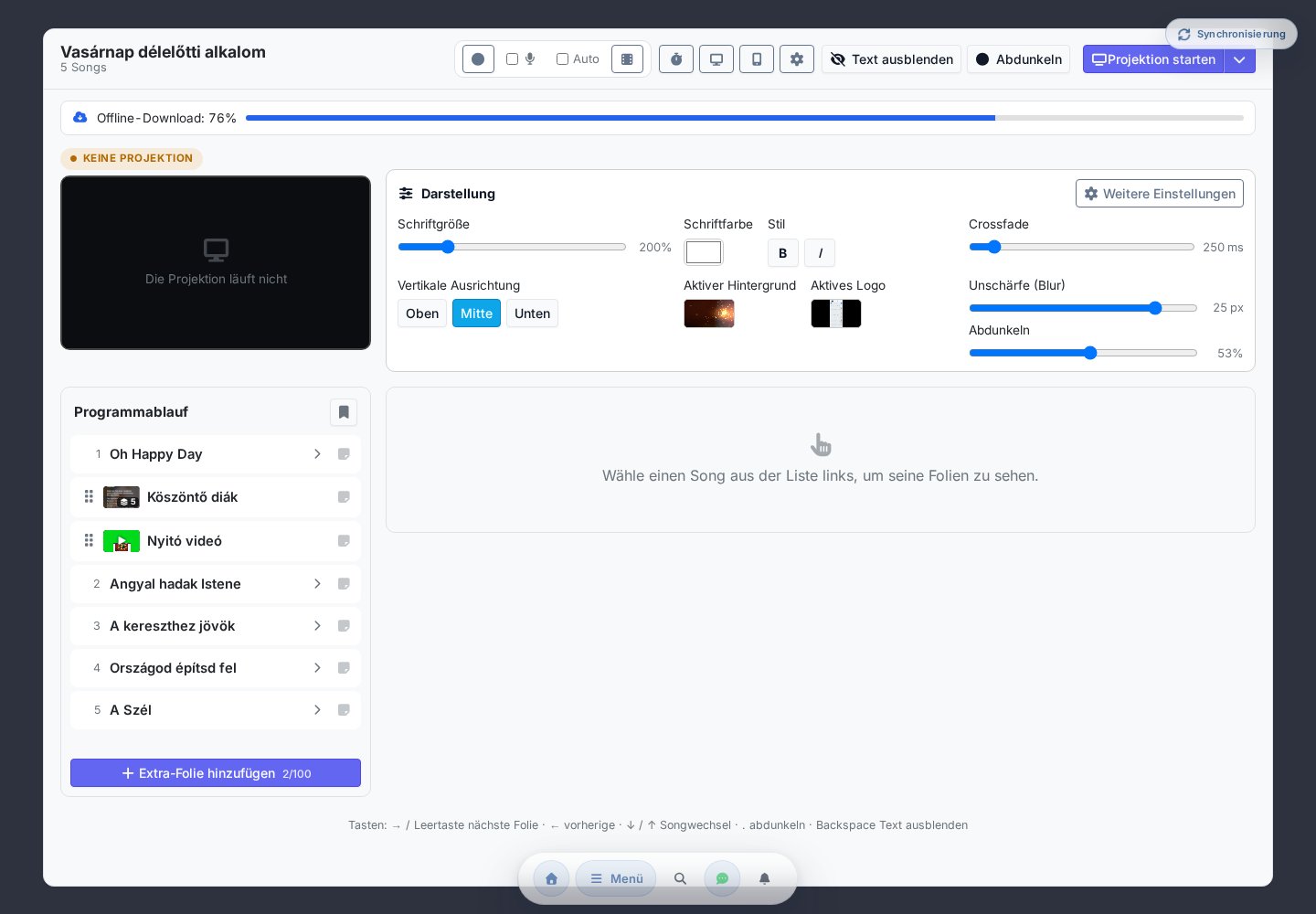Screen dimensions: 1316x914
Task: Adjust the Crossfade slider
Action: [1081, 247]
